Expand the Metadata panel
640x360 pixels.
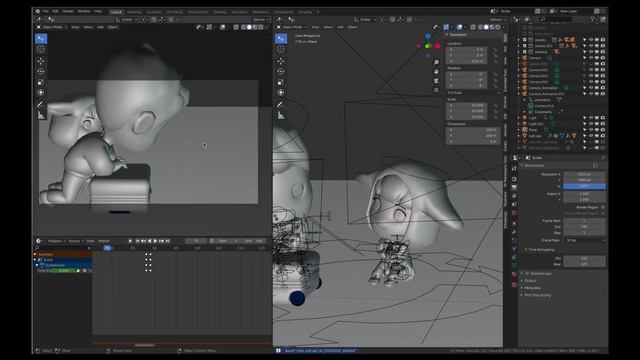pyautogui.click(x=531, y=288)
